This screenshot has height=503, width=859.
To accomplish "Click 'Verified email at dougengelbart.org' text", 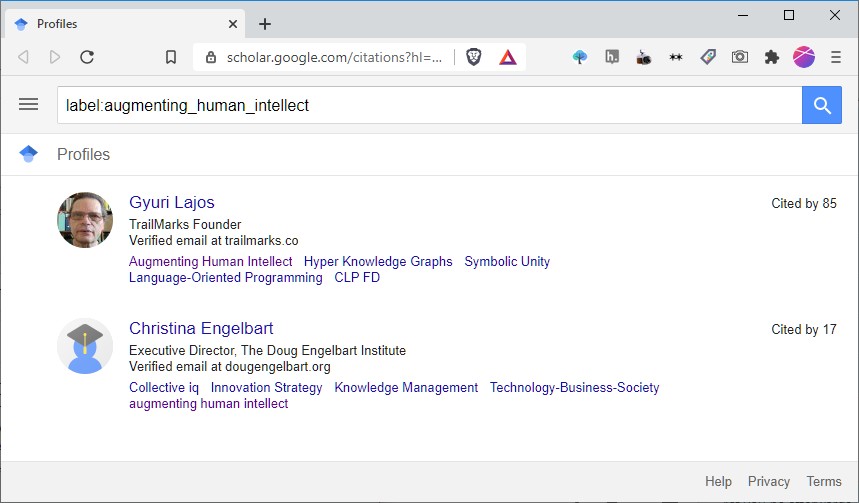I will (x=230, y=366).
